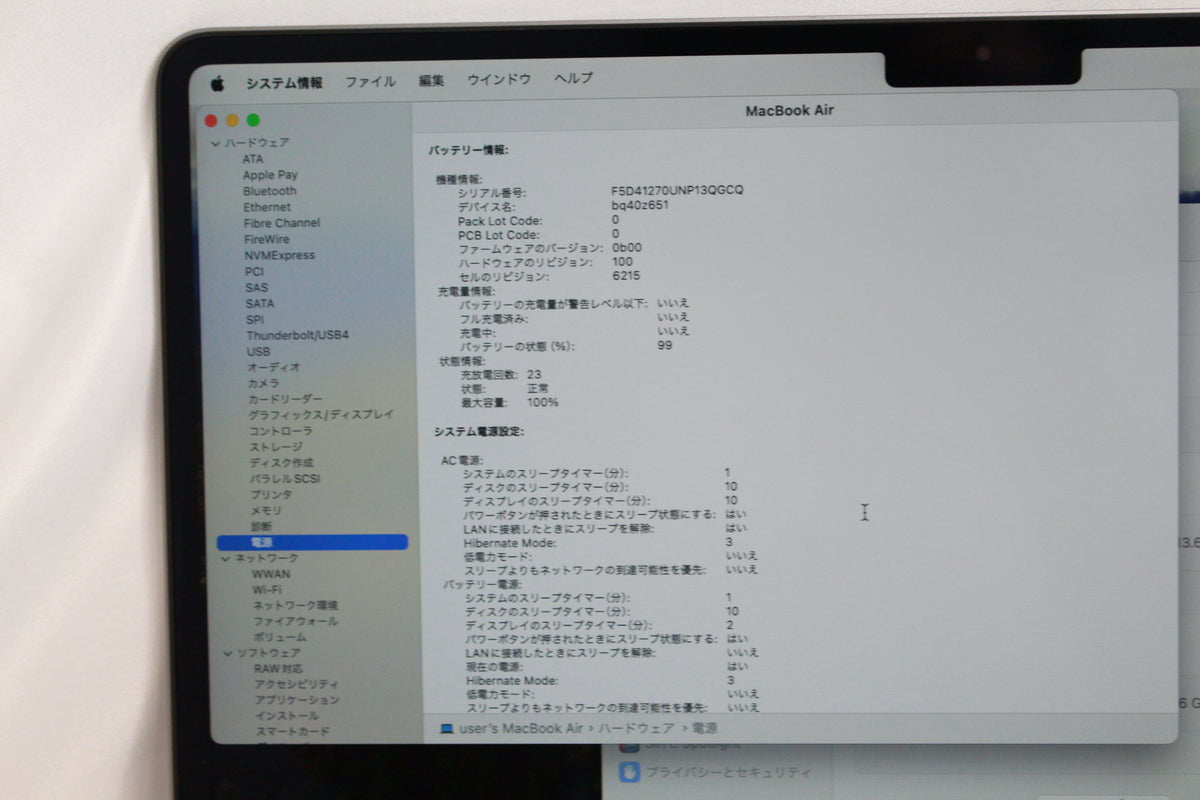Open the システム情報 menu
The height and width of the screenshot is (800, 1200).
[285, 83]
